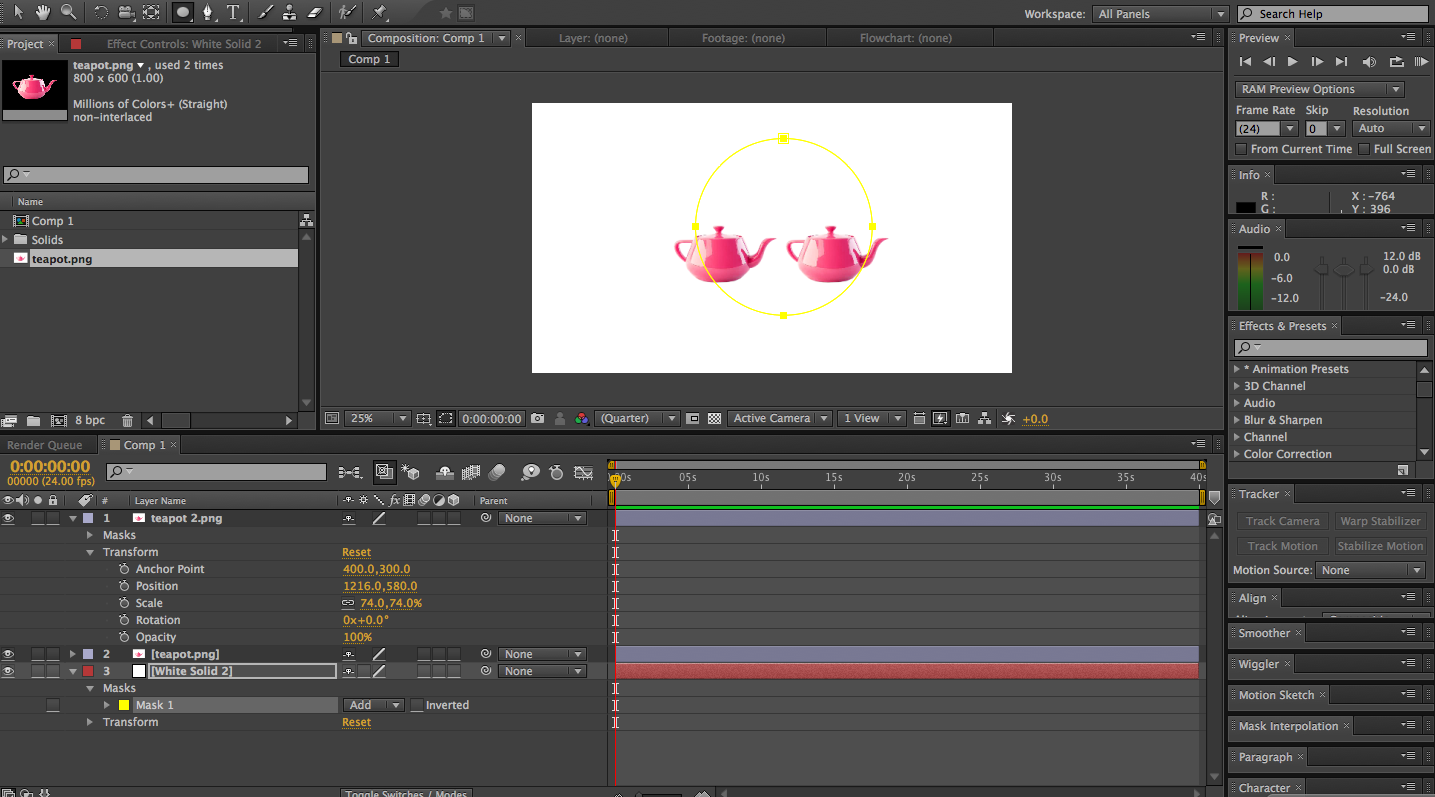This screenshot has width=1435, height=797.
Task: Jump to first frame in Preview panel
Action: 1246,62
